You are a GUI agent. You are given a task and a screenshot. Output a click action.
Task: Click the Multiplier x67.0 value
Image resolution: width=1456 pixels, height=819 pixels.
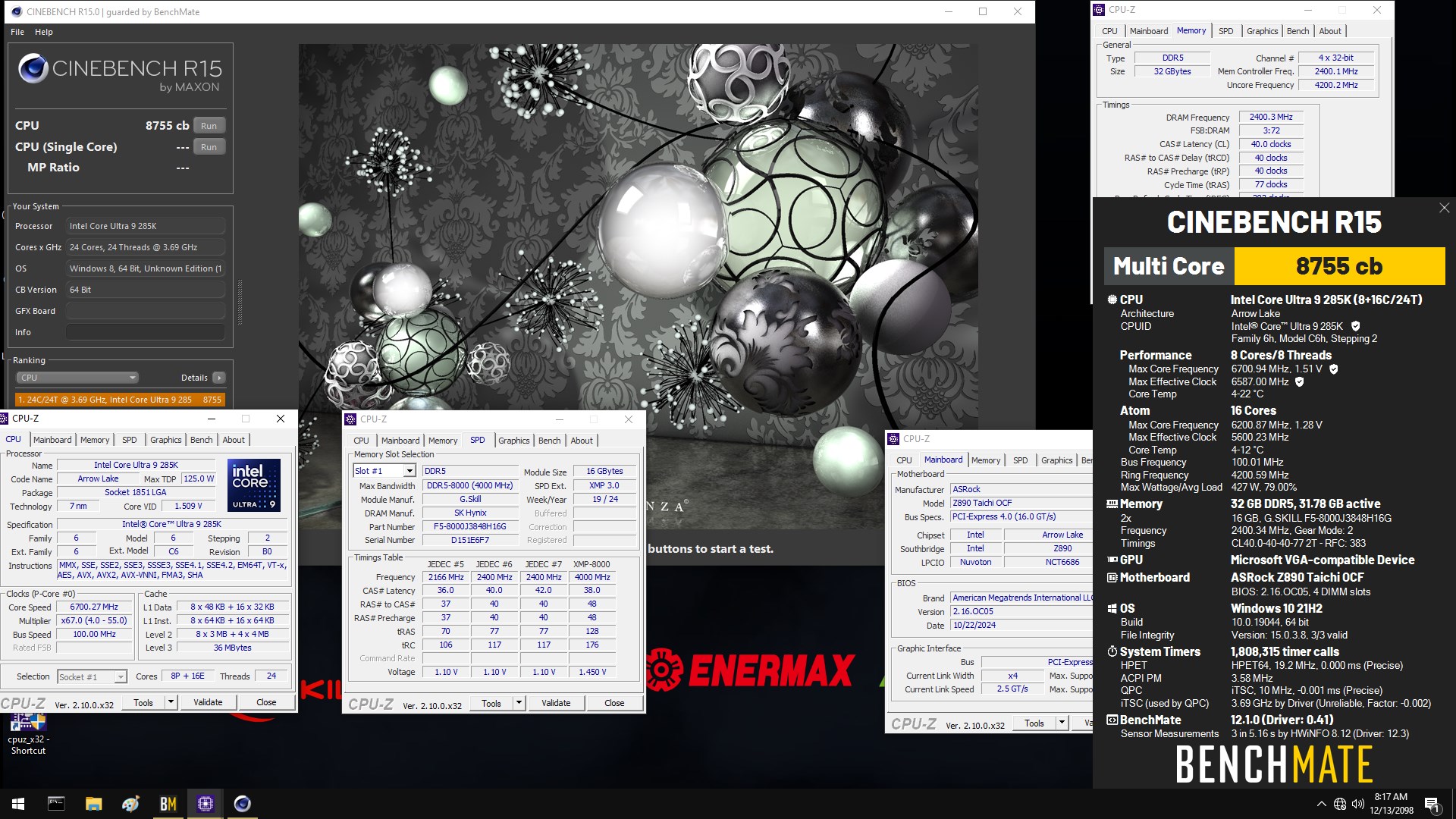tap(94, 620)
